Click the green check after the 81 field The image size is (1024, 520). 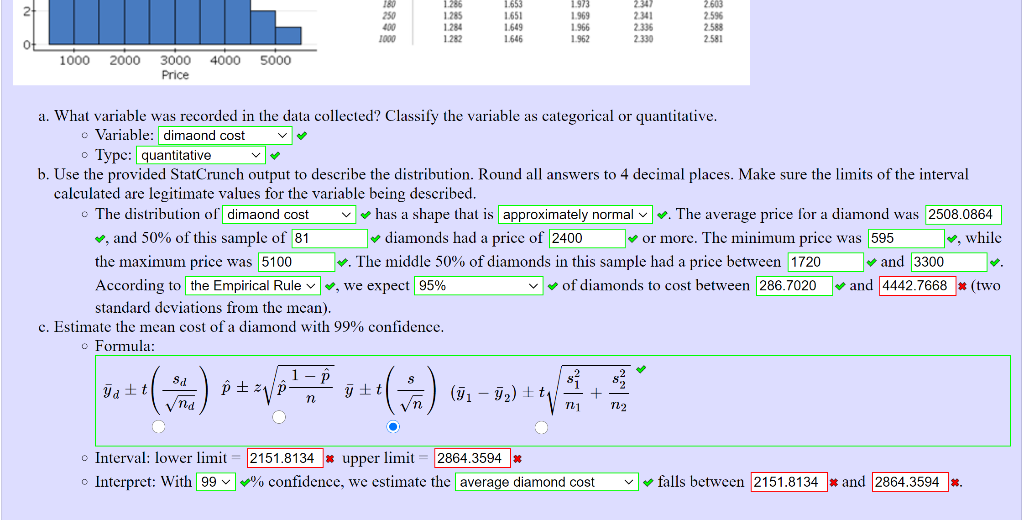pos(375,239)
